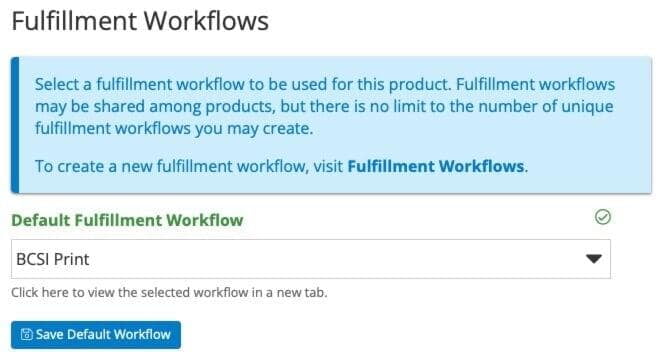The height and width of the screenshot is (360, 663).
Task: Click 'Select a fulfillment workflow' opening line
Action: coord(325,84)
